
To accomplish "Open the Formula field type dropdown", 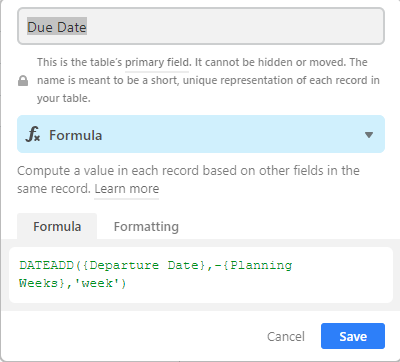I will tap(201, 134).
